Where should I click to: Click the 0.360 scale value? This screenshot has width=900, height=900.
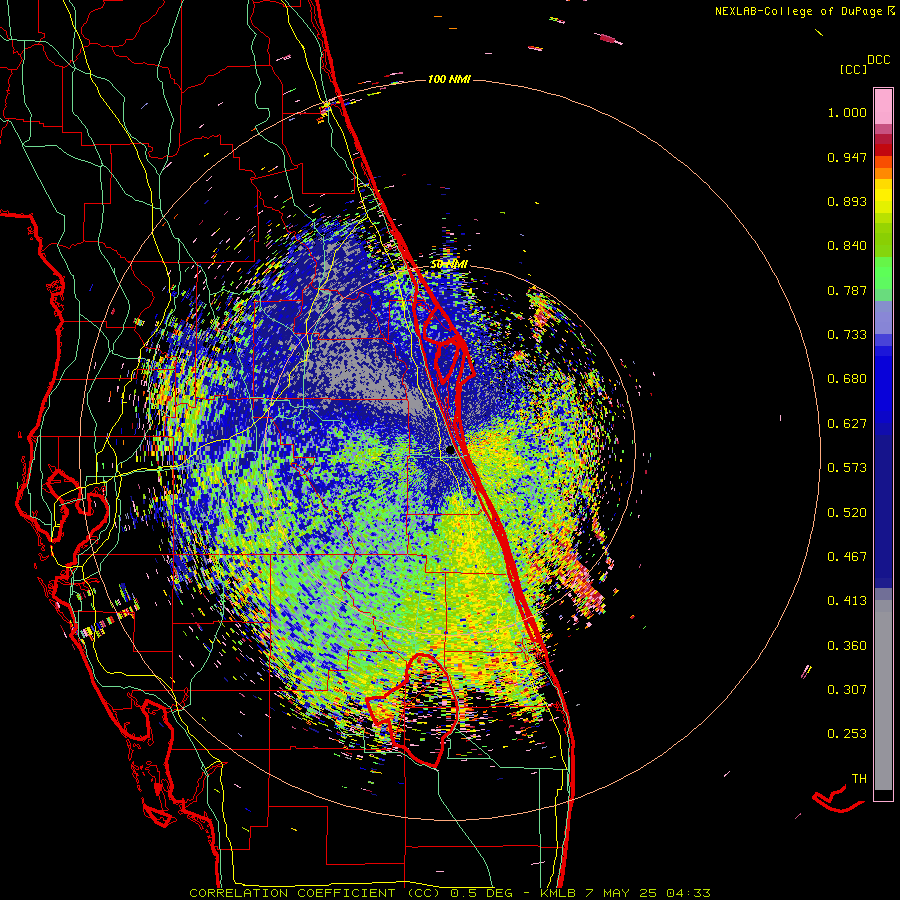click(847, 646)
